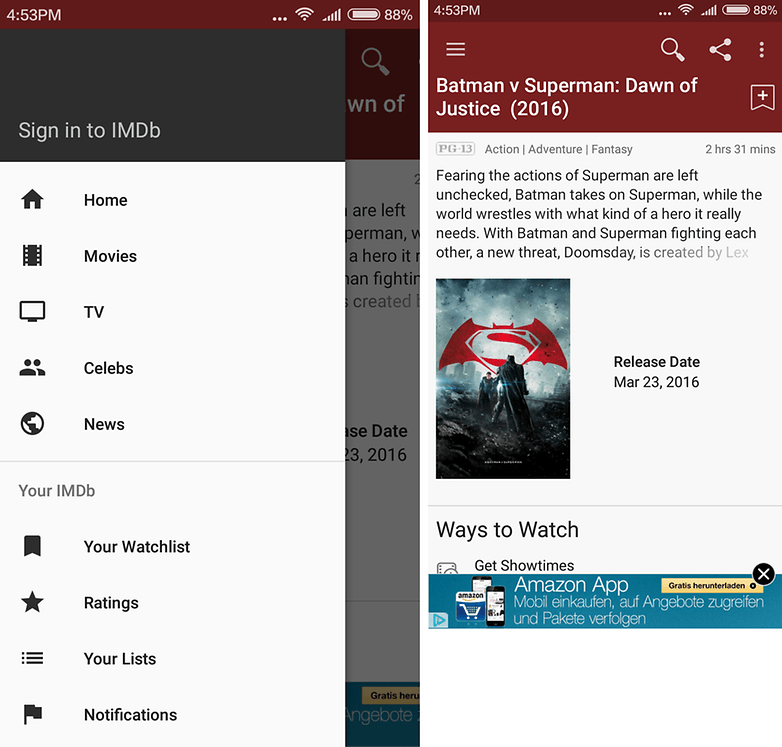Tap the Your IMDb section header
The height and width of the screenshot is (747, 782).
pos(57,491)
